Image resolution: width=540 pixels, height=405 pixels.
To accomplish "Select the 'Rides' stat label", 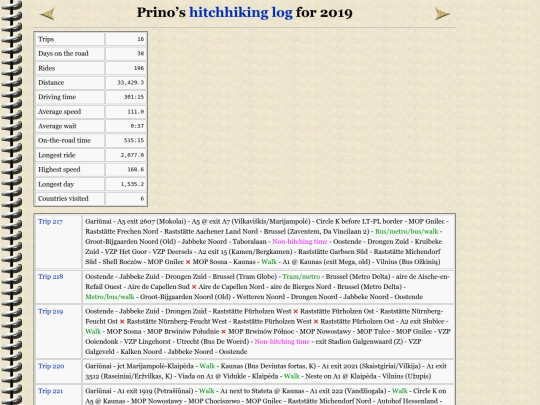I will pyautogui.click(x=46, y=68).
